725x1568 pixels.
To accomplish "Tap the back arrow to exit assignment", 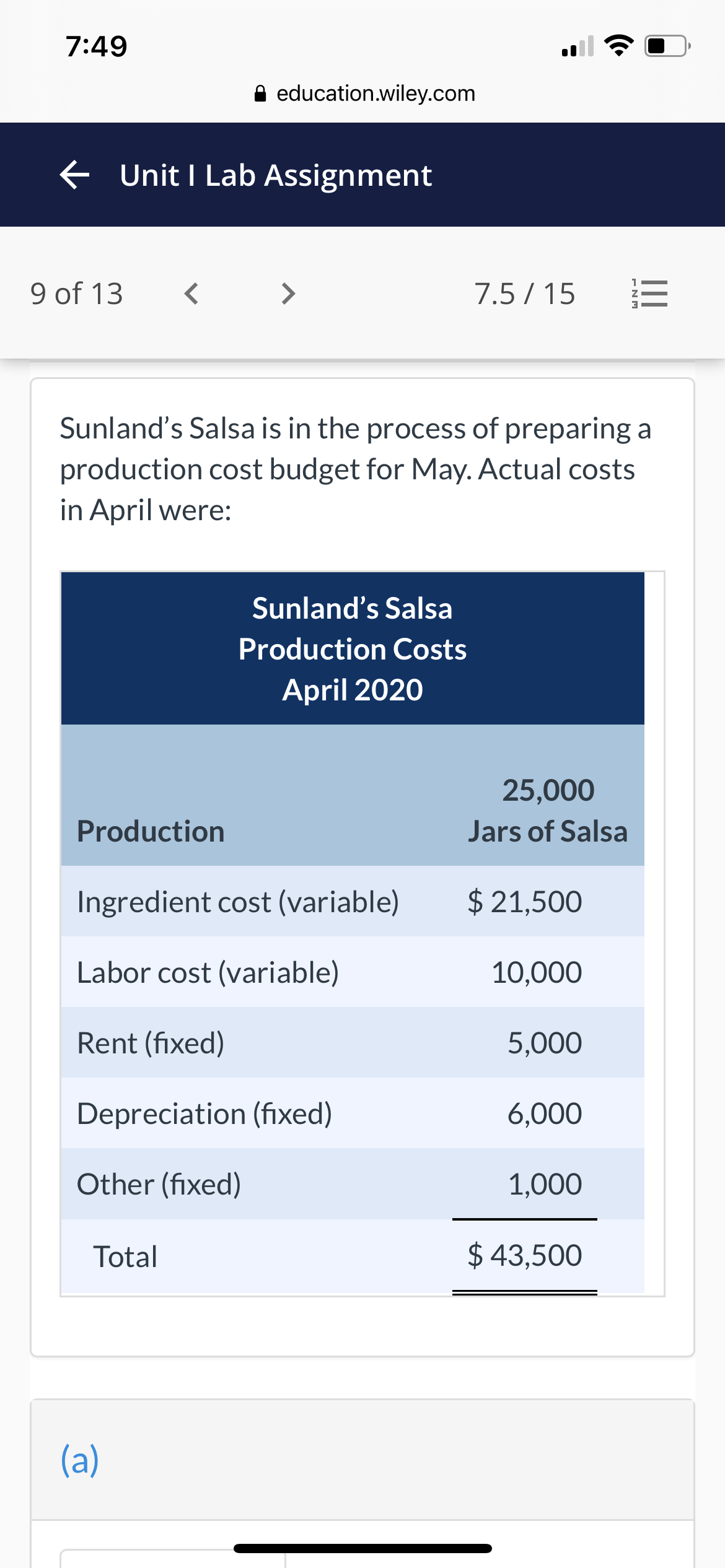I will click(76, 175).
